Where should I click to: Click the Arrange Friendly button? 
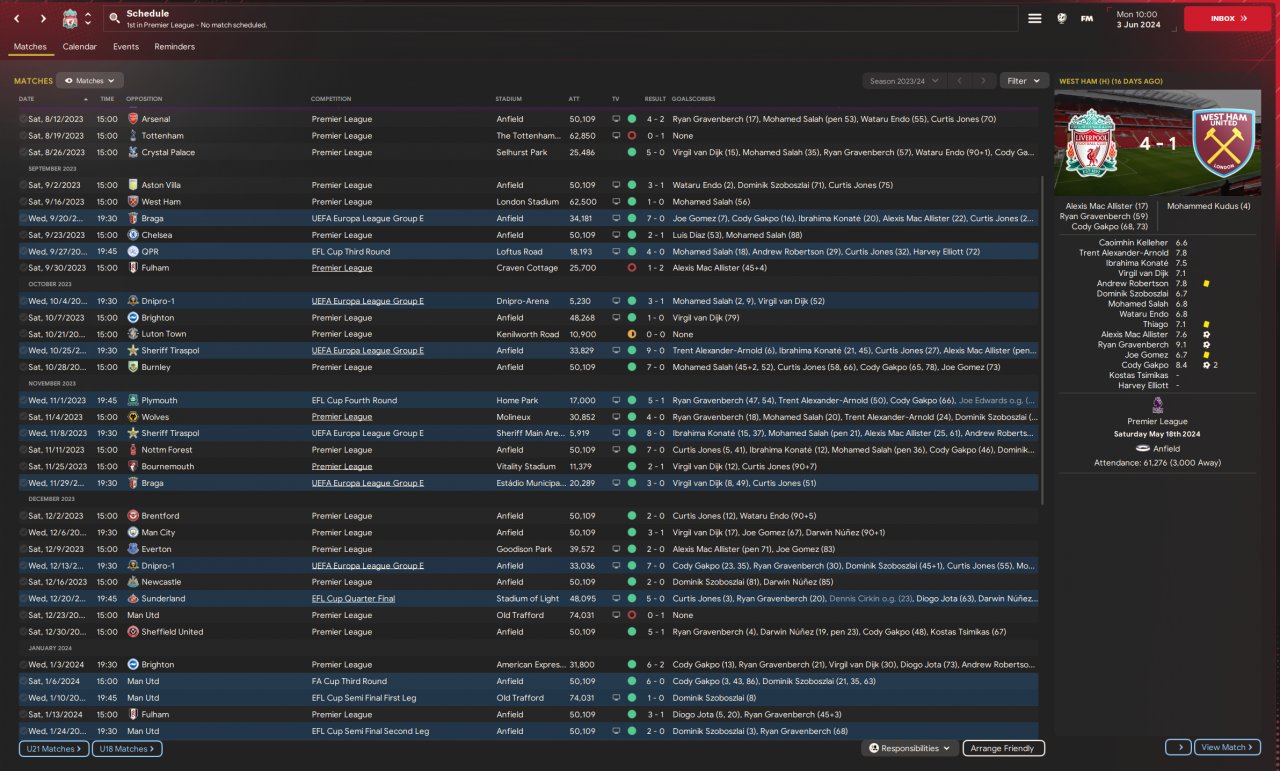coord(1004,748)
